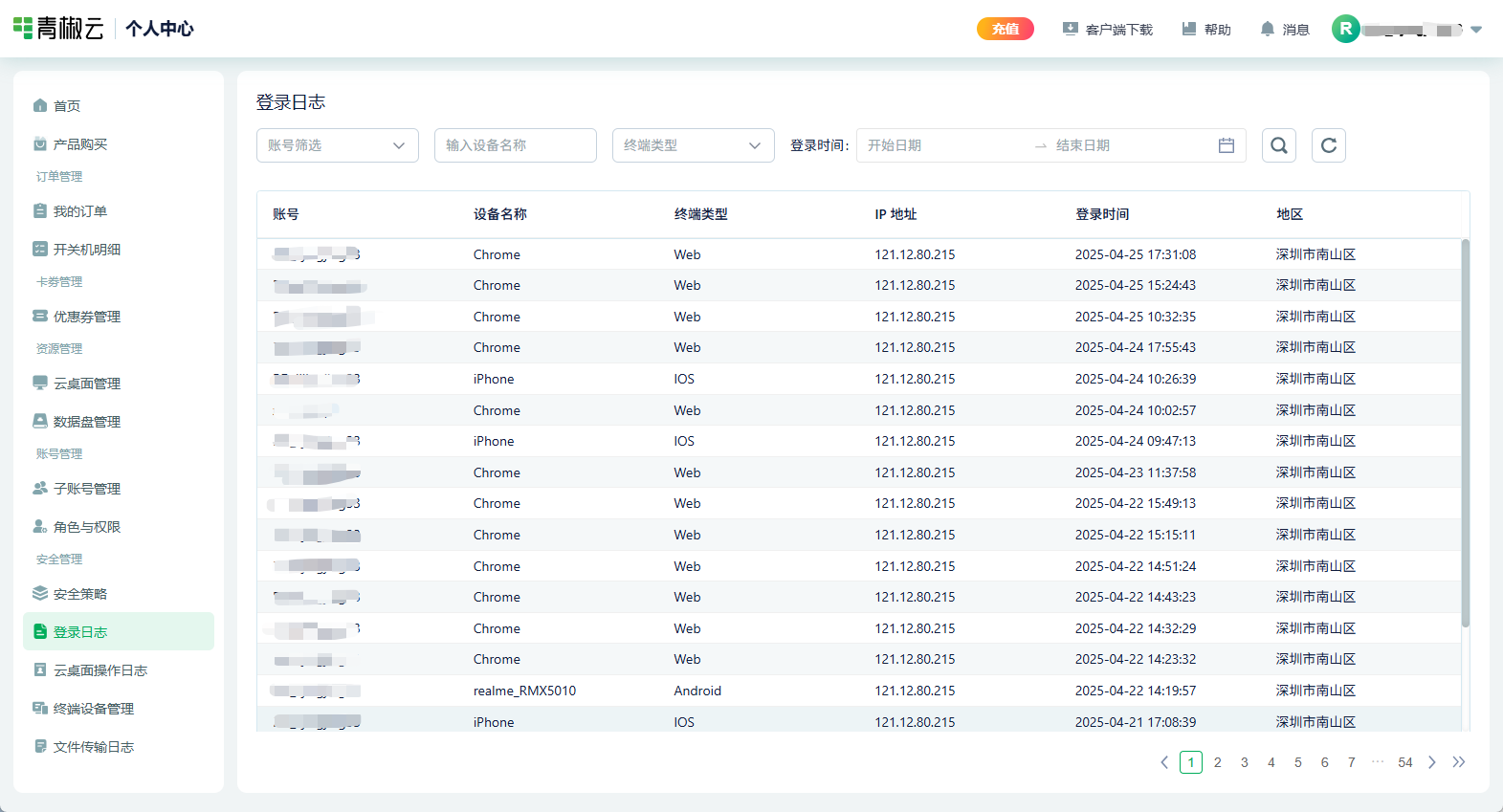
Task: Click the 输入设备名称 input field
Action: click(516, 145)
